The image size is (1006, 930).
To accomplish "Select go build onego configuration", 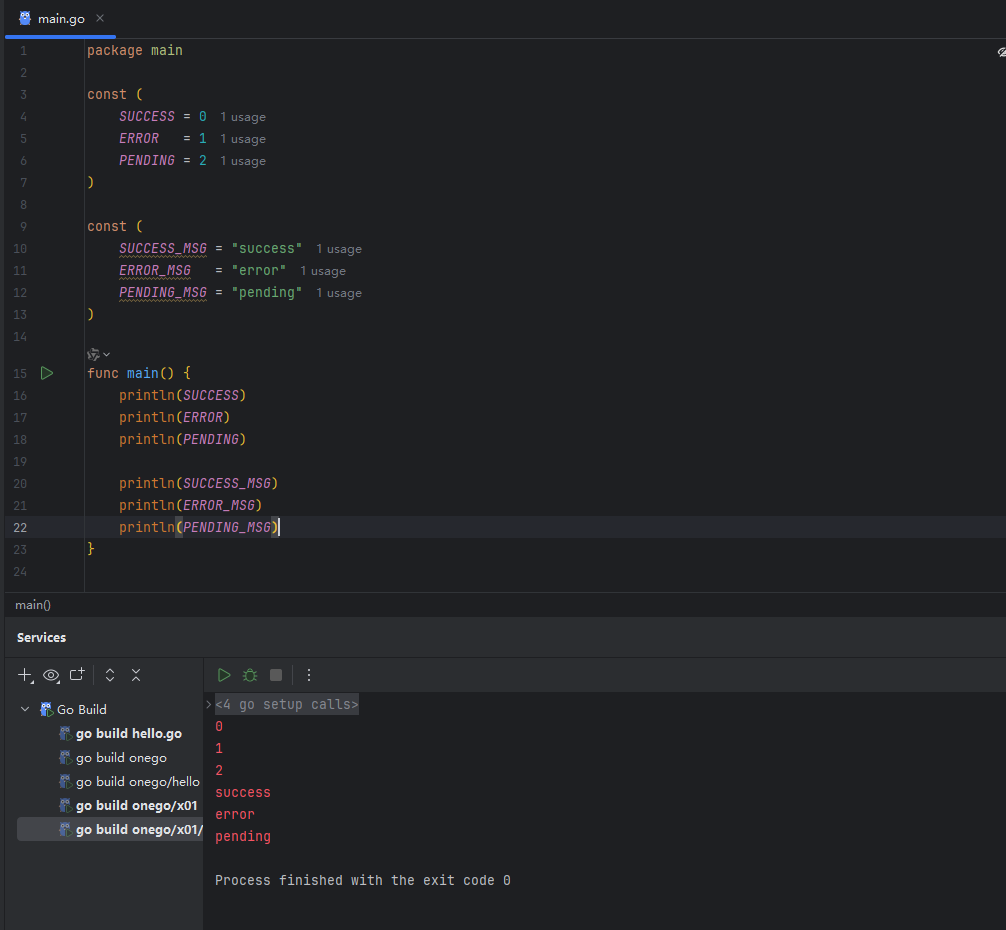I will point(121,757).
